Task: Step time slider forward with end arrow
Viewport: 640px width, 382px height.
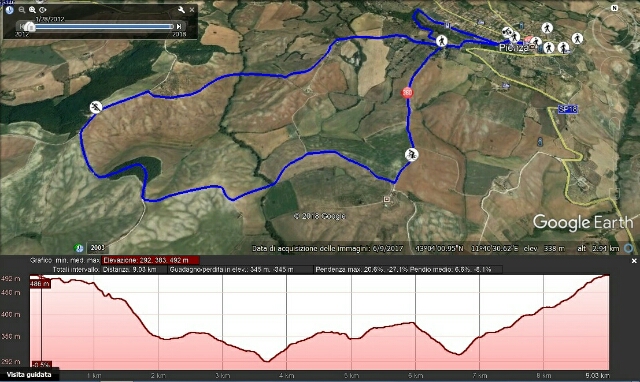Action: 179,26
